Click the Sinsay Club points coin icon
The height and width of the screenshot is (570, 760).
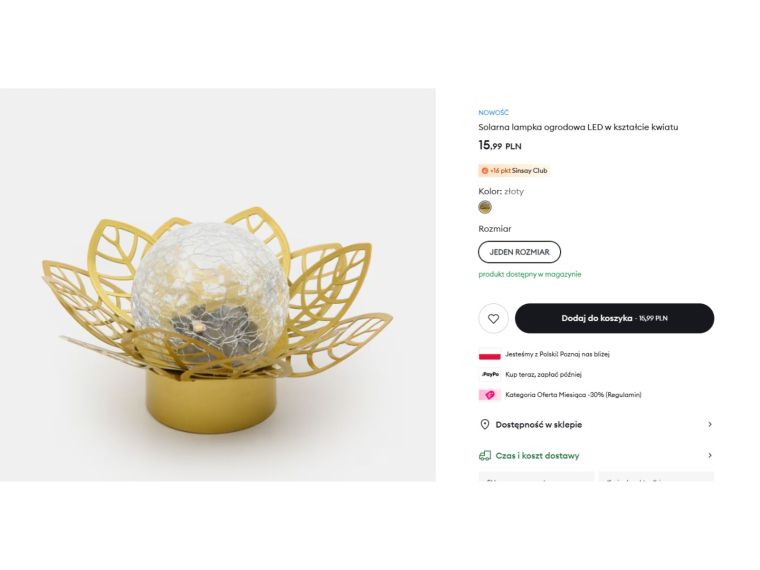pos(485,170)
